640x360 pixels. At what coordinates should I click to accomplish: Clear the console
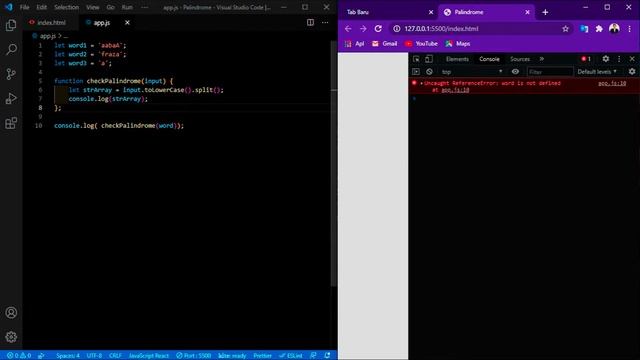point(429,72)
